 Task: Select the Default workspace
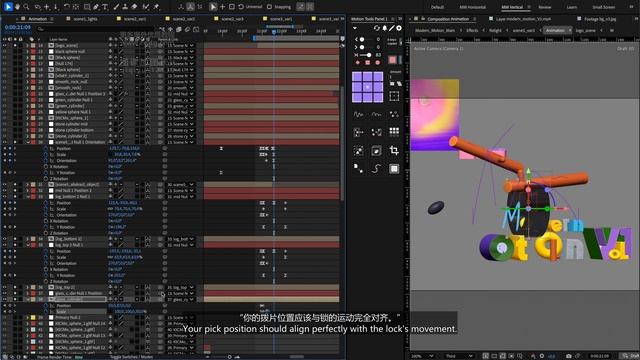point(437,7)
